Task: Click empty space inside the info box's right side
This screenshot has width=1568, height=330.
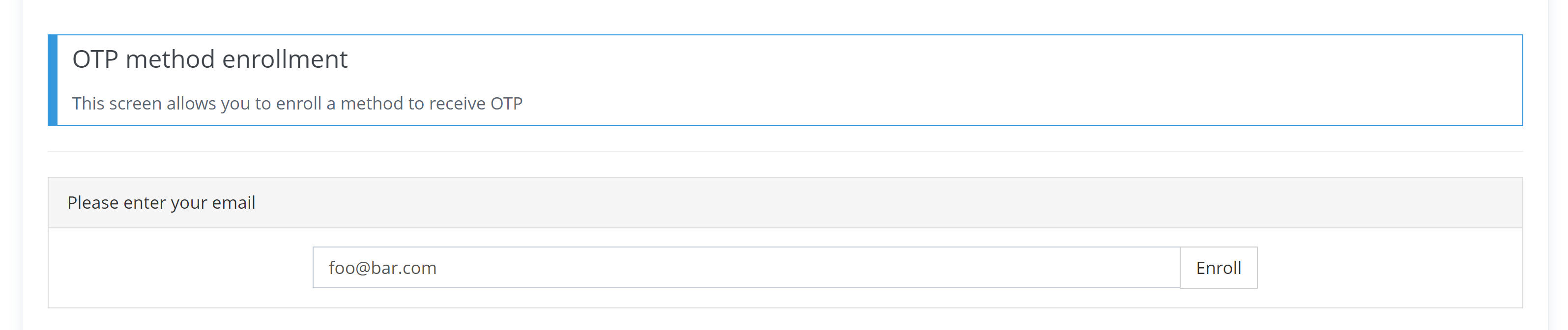Action: click(x=1096, y=80)
